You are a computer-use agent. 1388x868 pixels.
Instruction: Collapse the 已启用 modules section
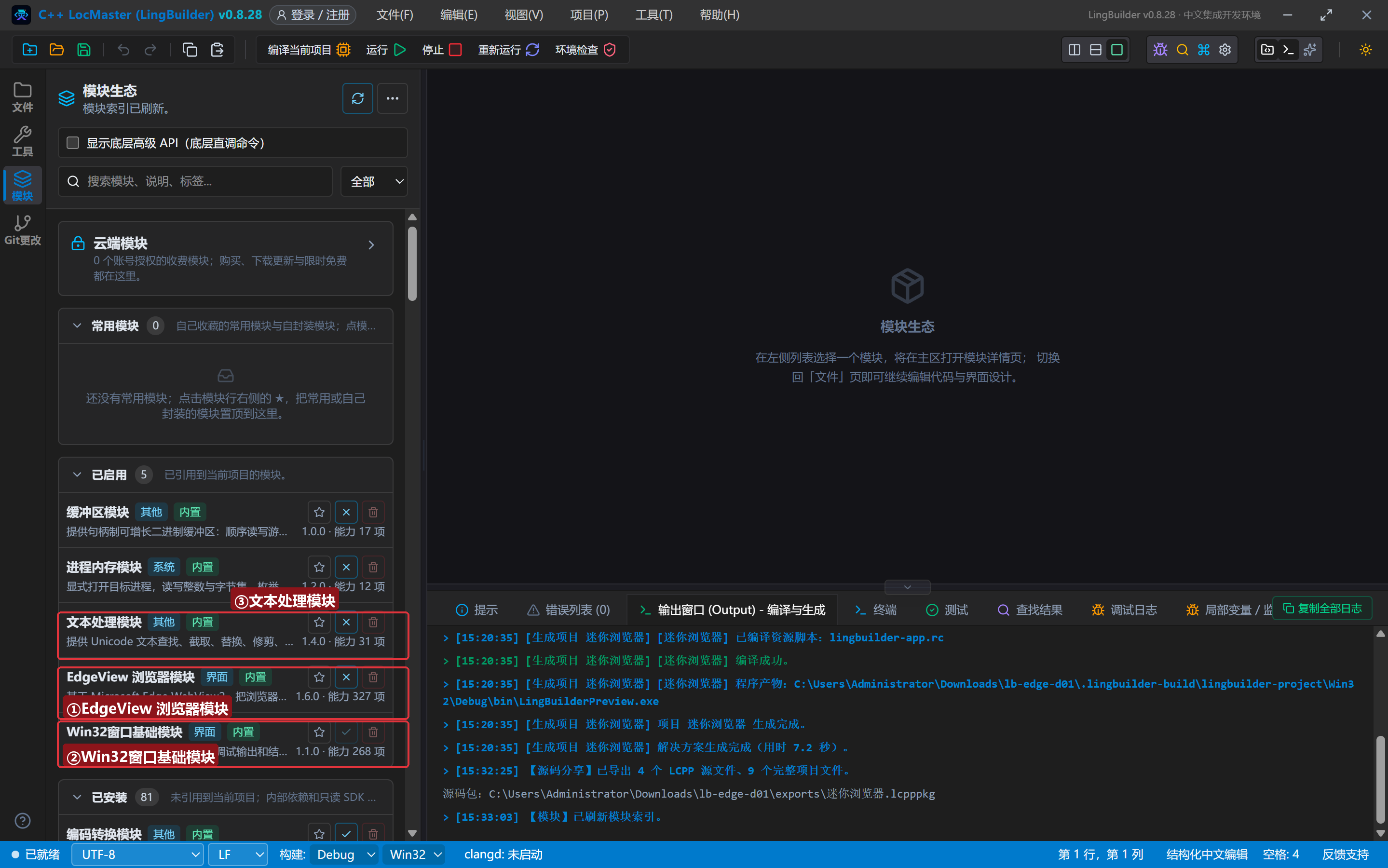(x=77, y=475)
